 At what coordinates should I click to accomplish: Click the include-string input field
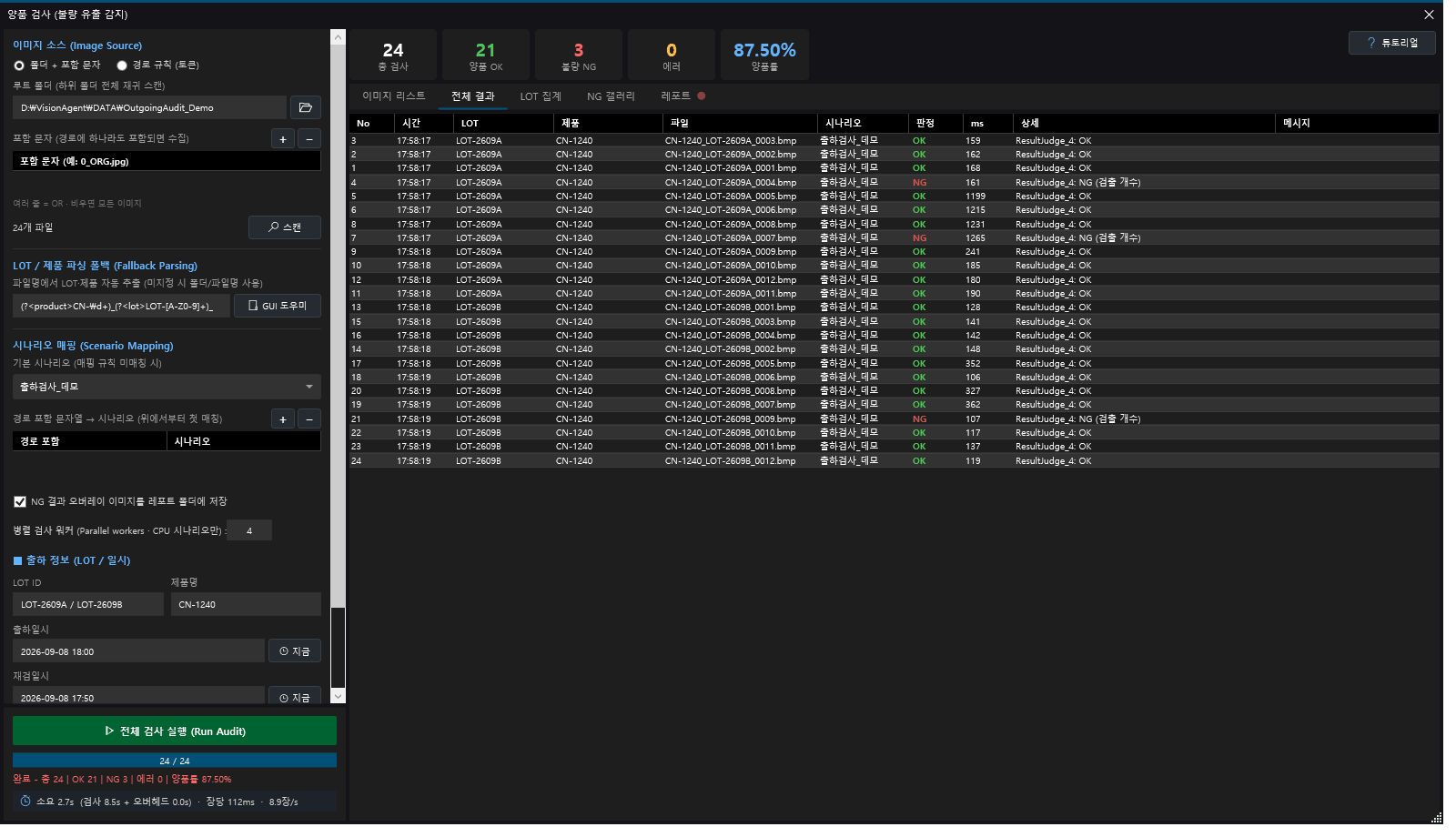167,161
